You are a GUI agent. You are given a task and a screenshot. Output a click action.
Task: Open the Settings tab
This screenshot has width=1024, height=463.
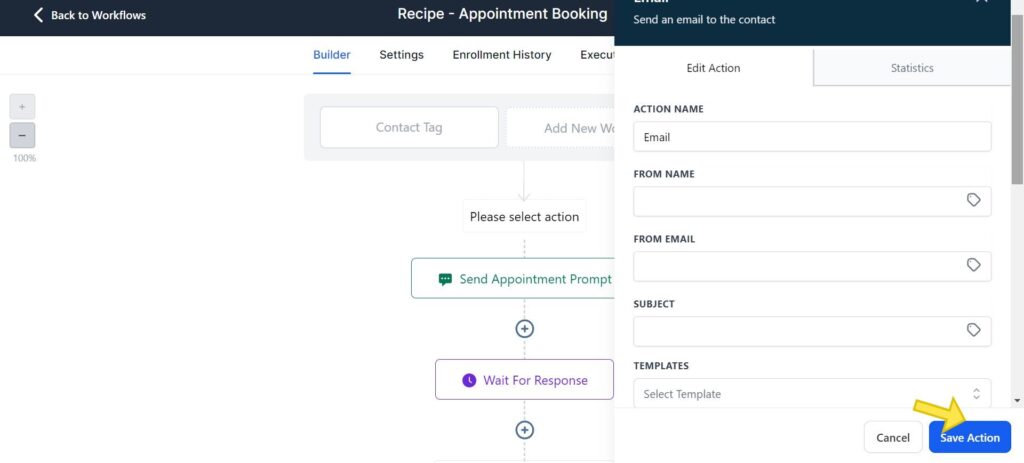[x=401, y=55]
